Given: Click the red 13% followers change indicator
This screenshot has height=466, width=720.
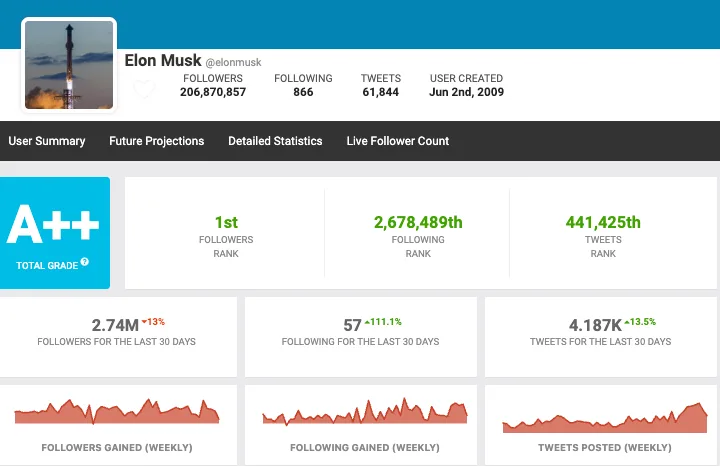Looking at the screenshot, I should [x=153, y=322].
